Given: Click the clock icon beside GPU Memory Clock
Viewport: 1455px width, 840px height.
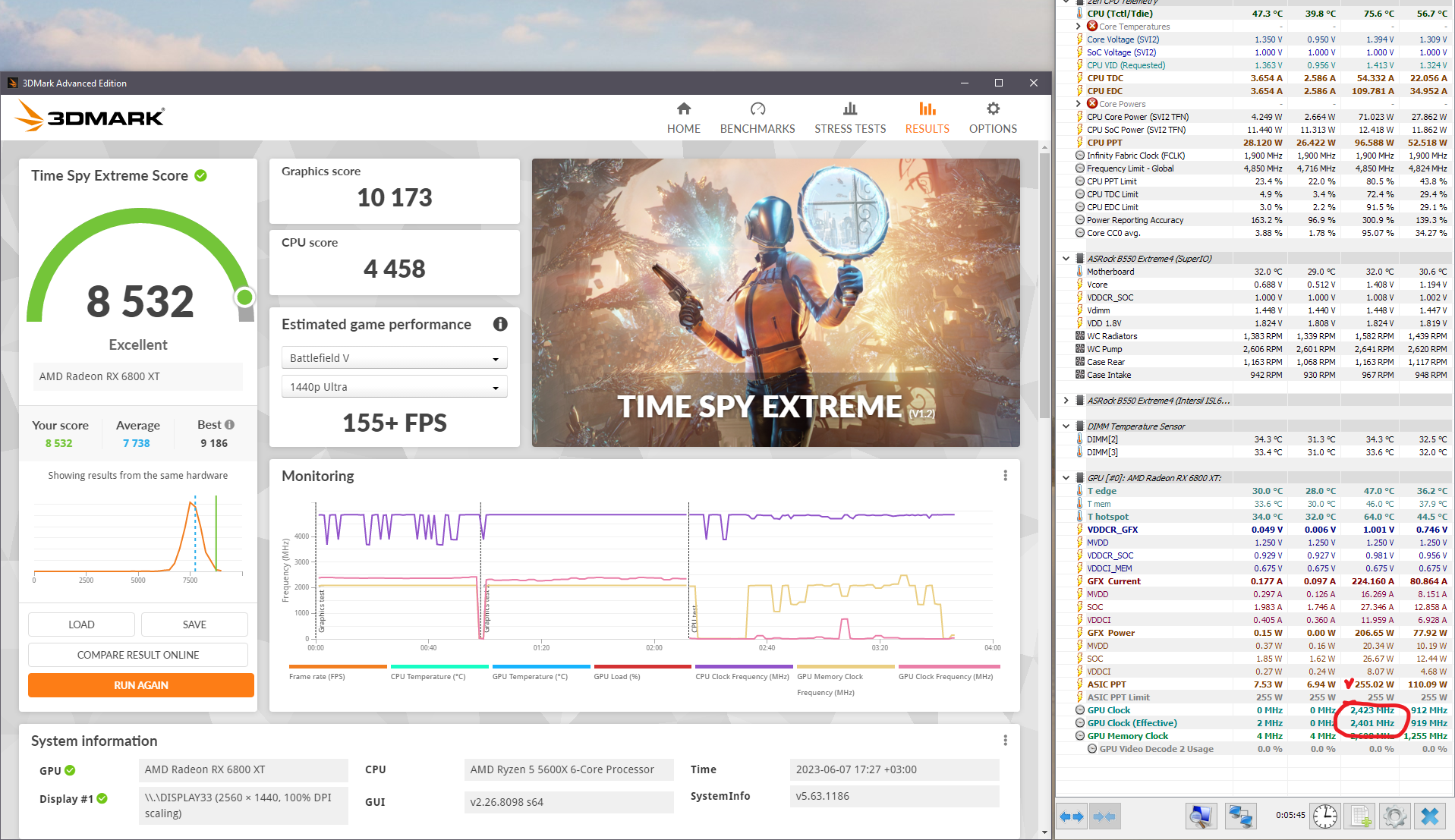Looking at the screenshot, I should click(x=1079, y=736).
